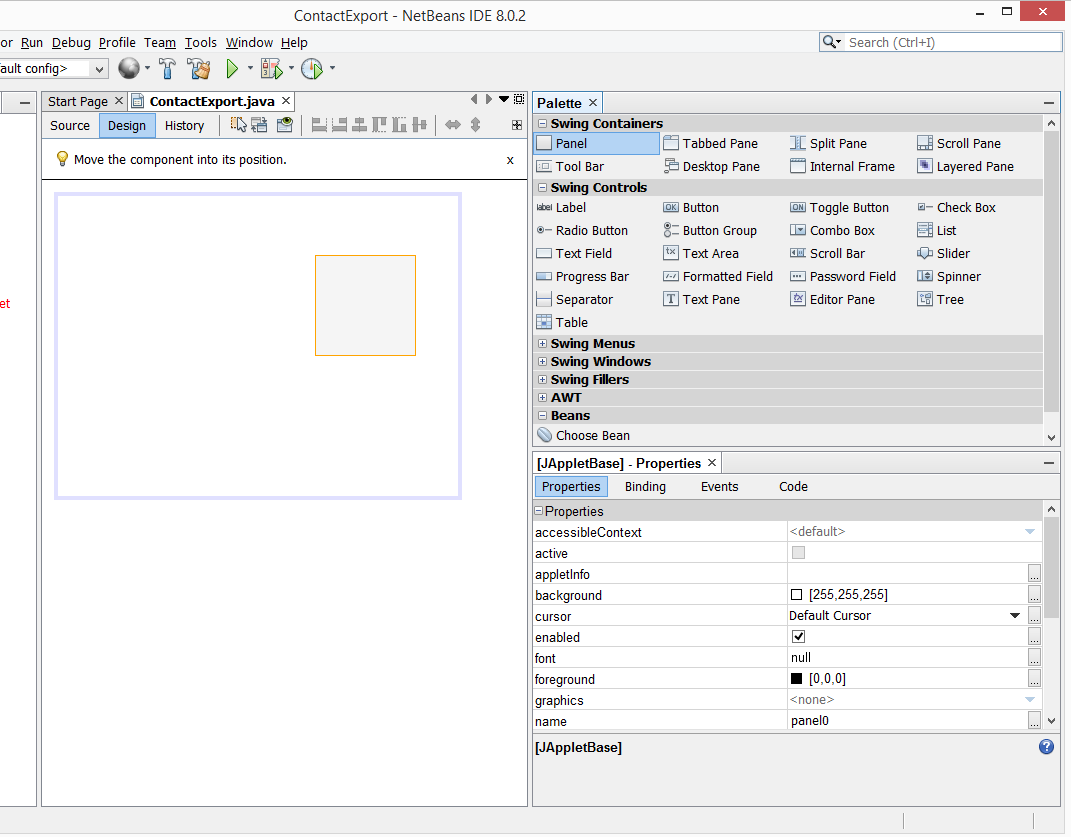Open the cursor property dropdown
The height and width of the screenshot is (837, 1071).
(x=1015, y=616)
